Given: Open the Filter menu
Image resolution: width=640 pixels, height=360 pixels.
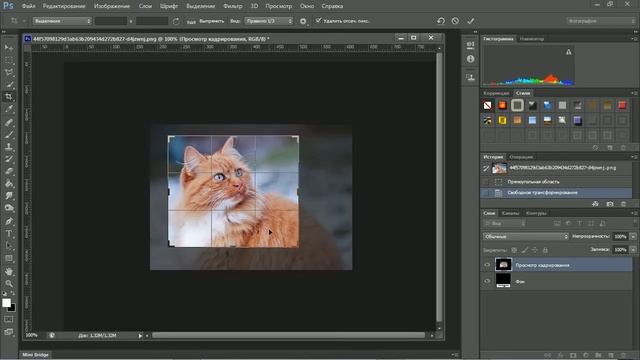Looking at the screenshot, I should tap(233, 6).
